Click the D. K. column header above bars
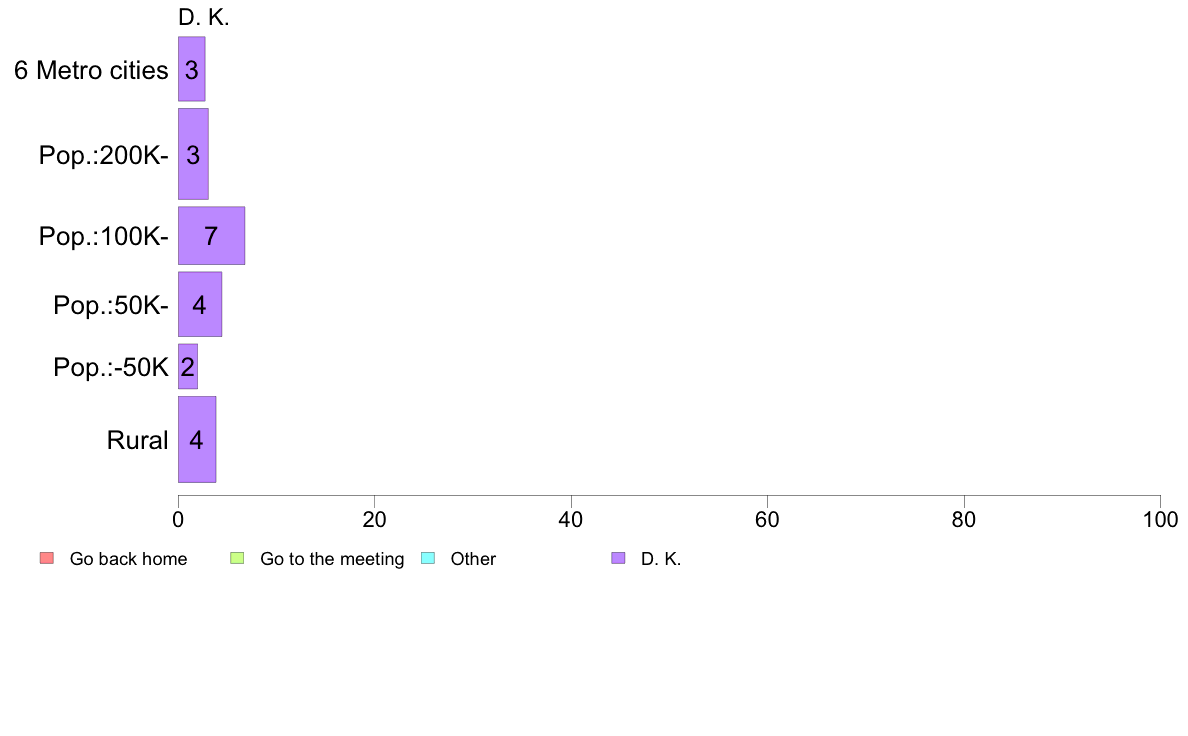Image resolution: width=1188 pixels, height=736 pixels. [x=204, y=17]
